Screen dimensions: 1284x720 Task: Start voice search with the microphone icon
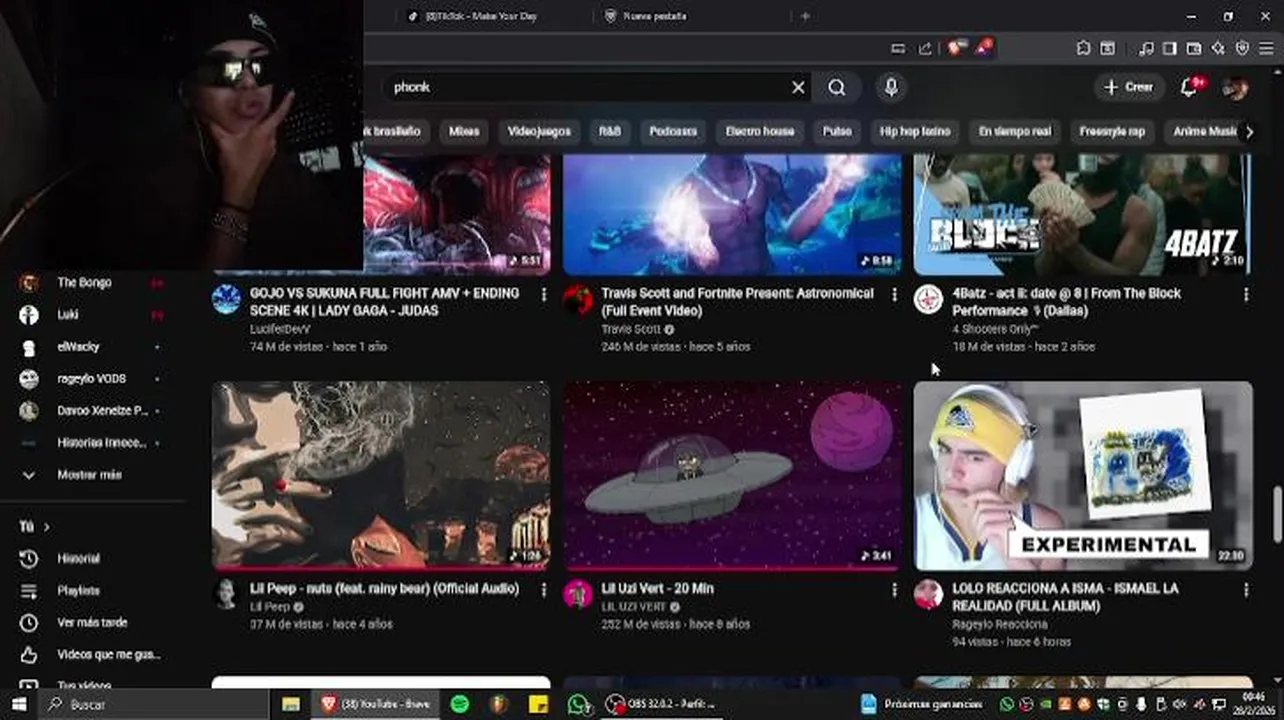891,88
